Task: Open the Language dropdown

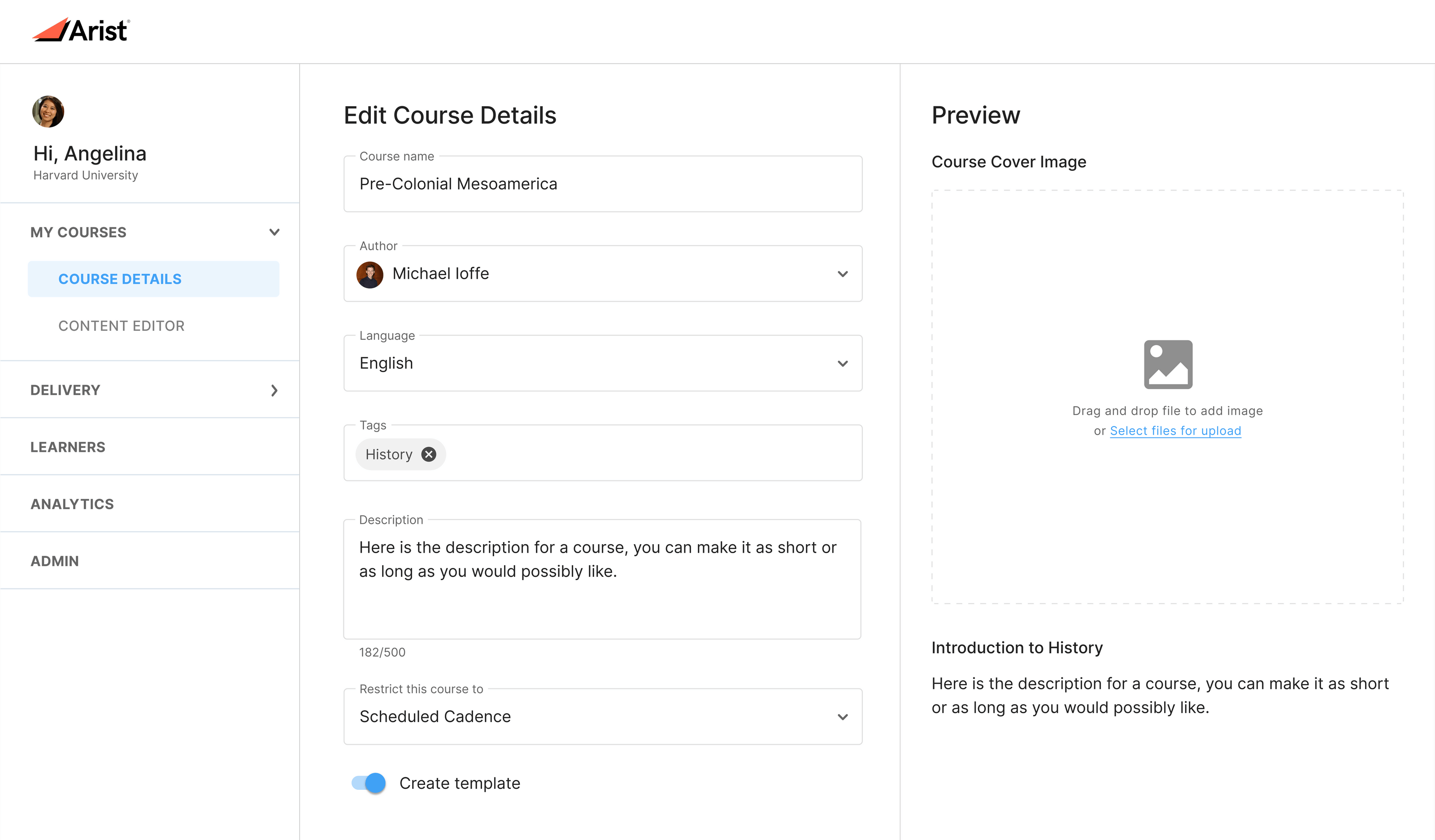Action: point(843,363)
